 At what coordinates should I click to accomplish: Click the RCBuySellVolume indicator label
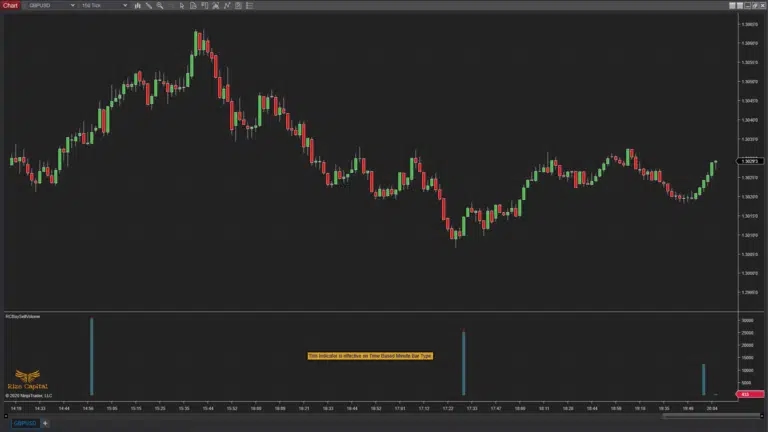(21, 316)
